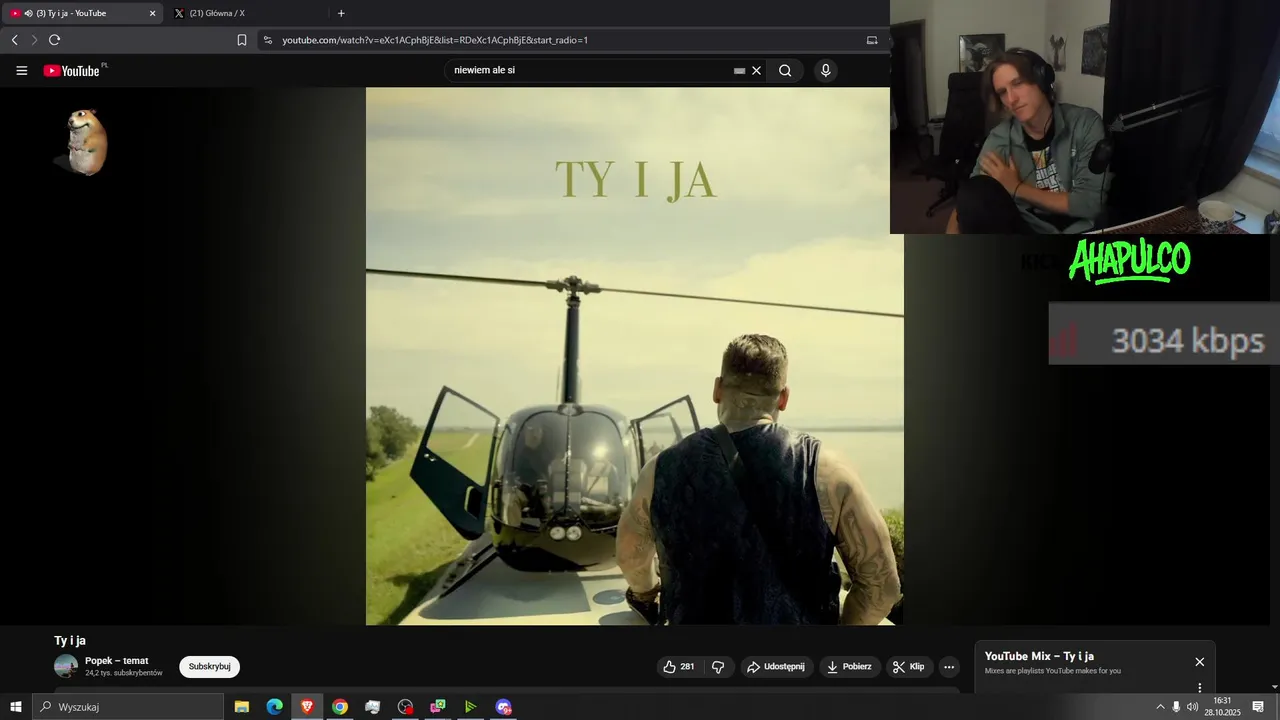
Task: Close the YouTube Mix panel
Action: tap(1200, 662)
